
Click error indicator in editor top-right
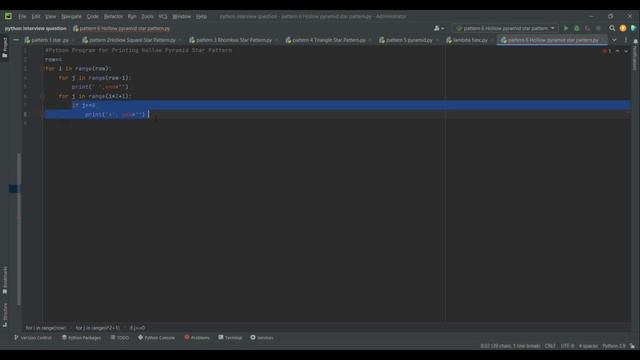pyautogui.click(x=607, y=51)
